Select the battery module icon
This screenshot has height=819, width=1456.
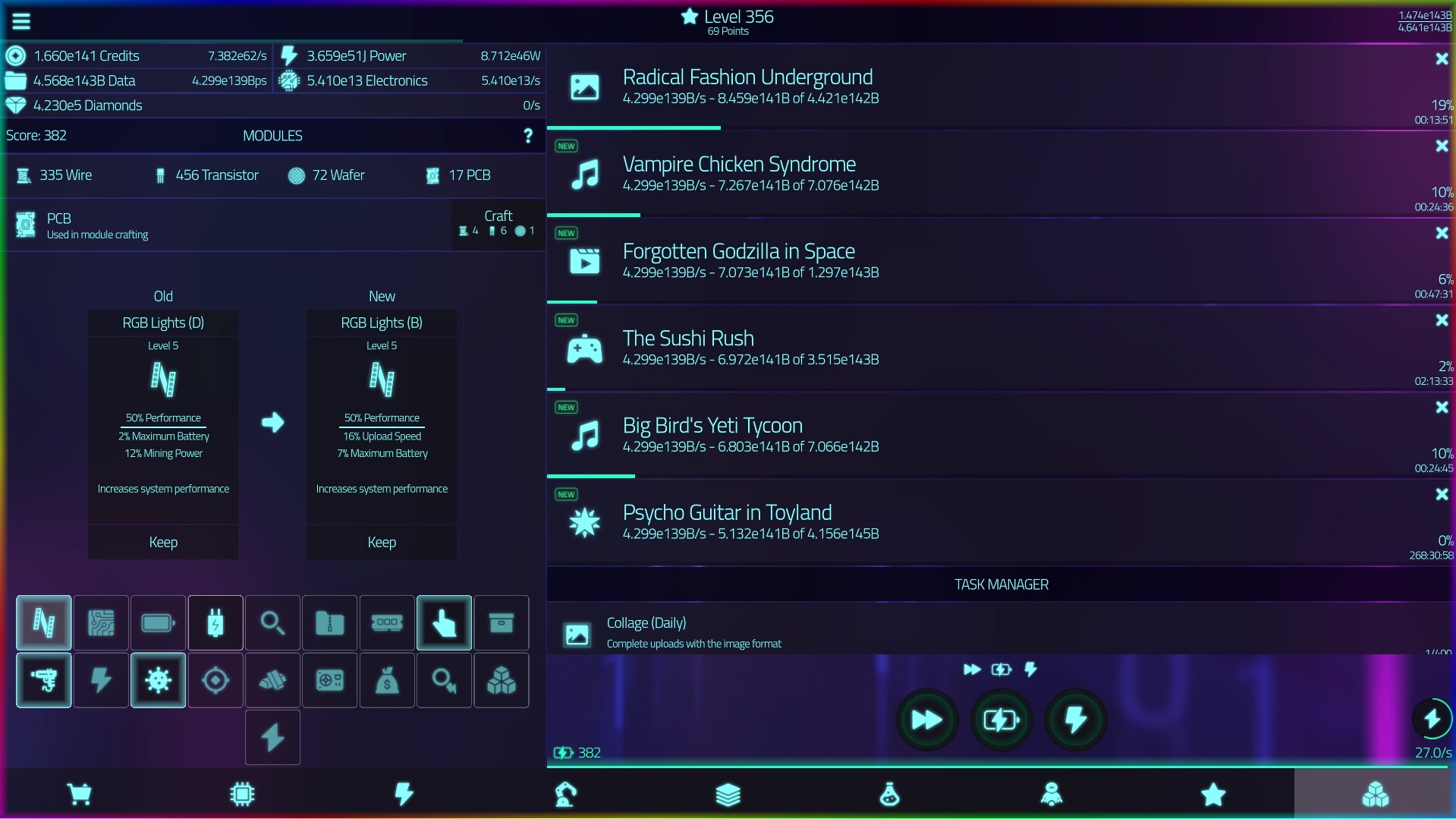click(x=158, y=622)
